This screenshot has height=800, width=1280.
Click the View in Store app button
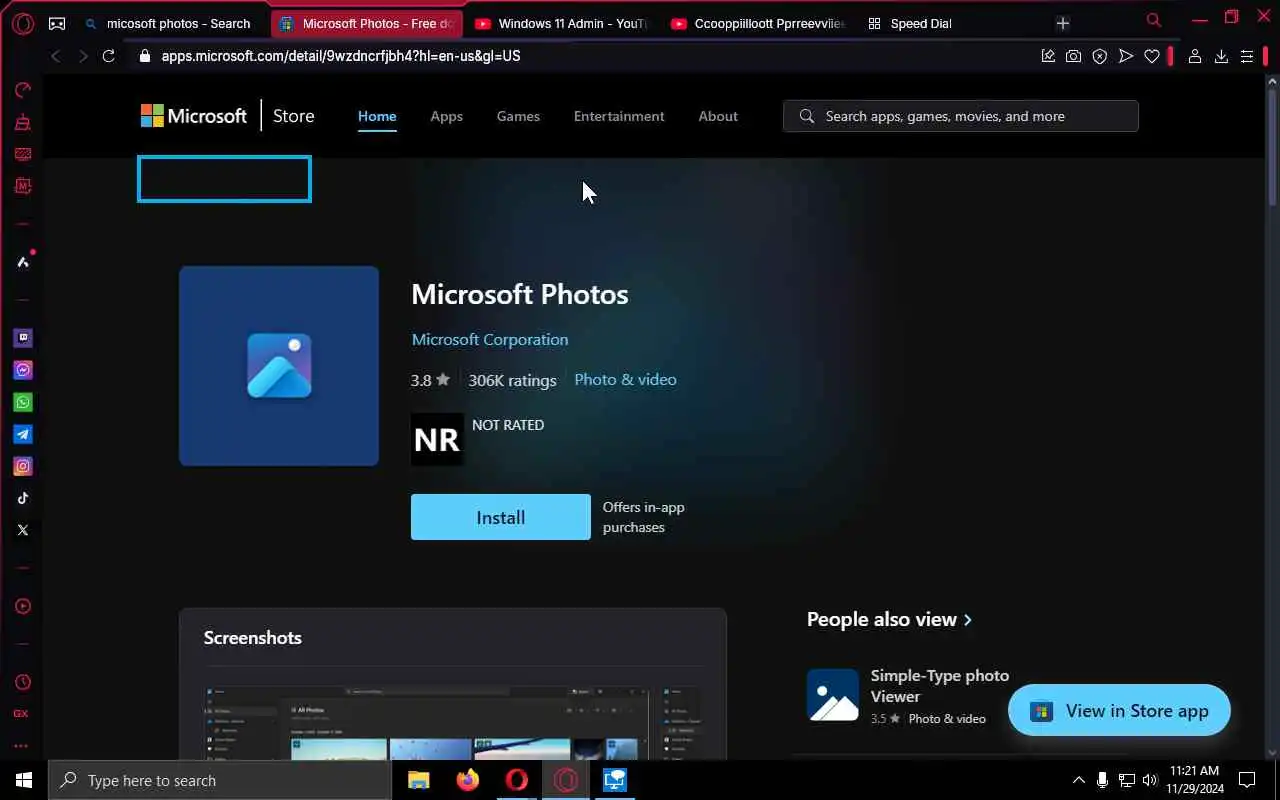pyautogui.click(x=1119, y=711)
